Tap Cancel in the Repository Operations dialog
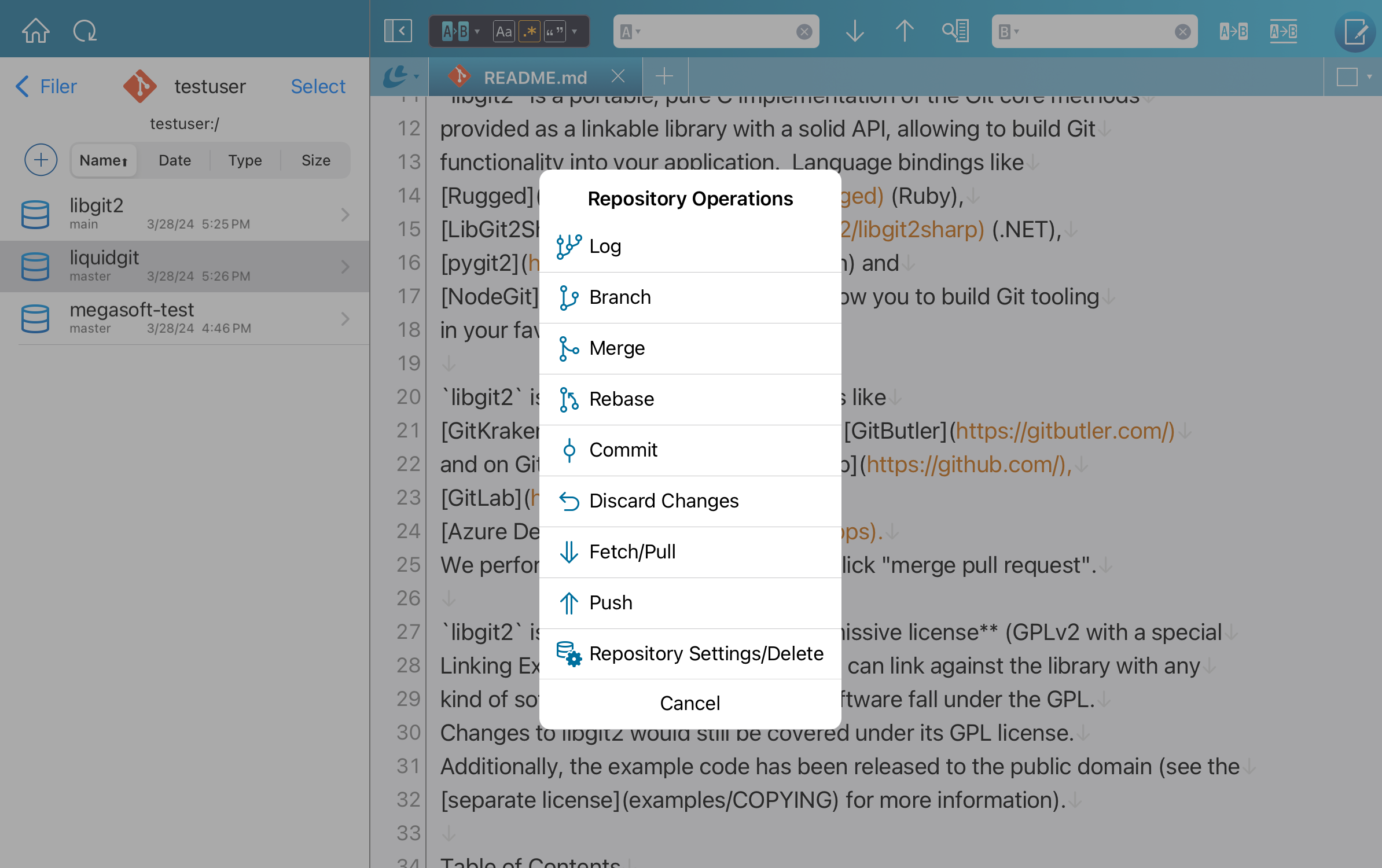 pos(690,703)
